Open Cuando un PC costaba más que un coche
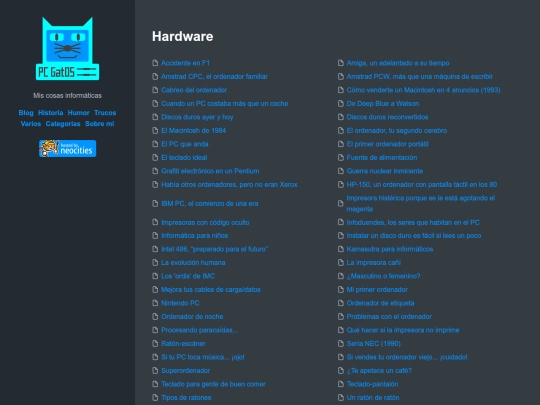Image resolution: width=540 pixels, height=405 pixels. pos(225,103)
